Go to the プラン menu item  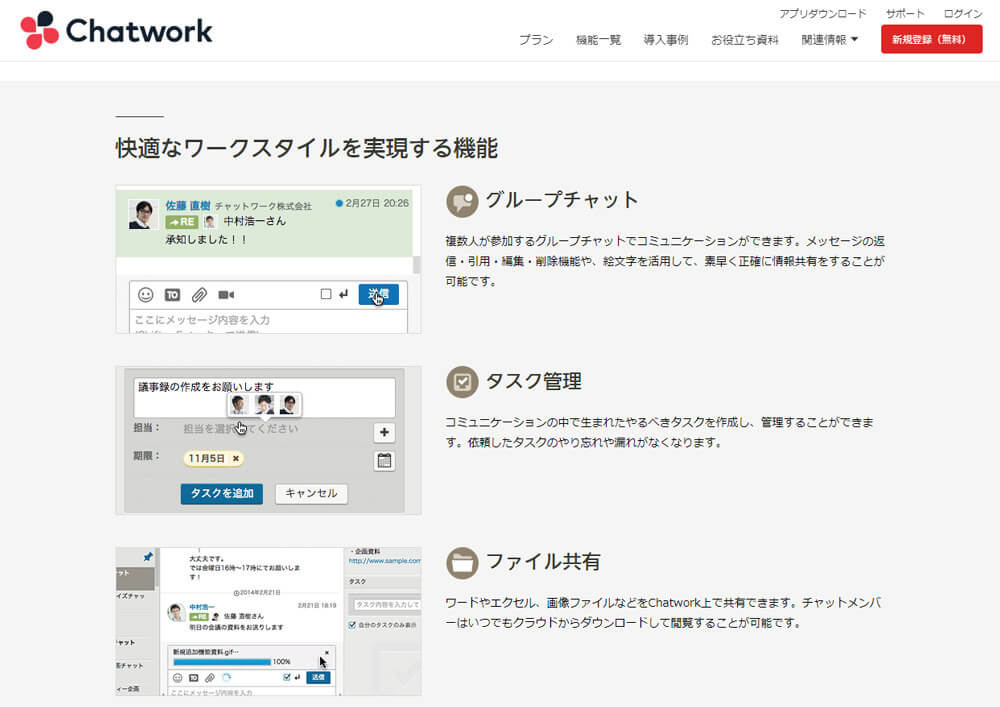536,40
